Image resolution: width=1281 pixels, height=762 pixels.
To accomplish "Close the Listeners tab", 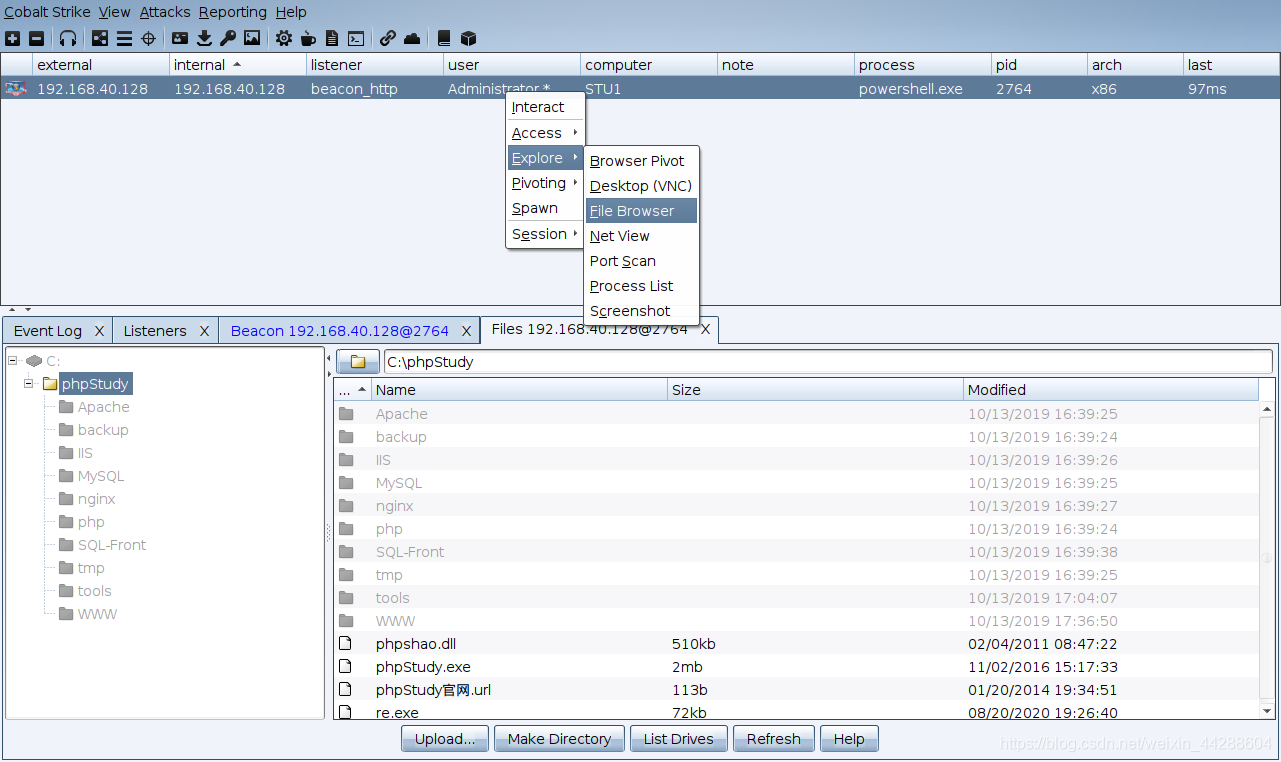I will pyautogui.click(x=204, y=331).
